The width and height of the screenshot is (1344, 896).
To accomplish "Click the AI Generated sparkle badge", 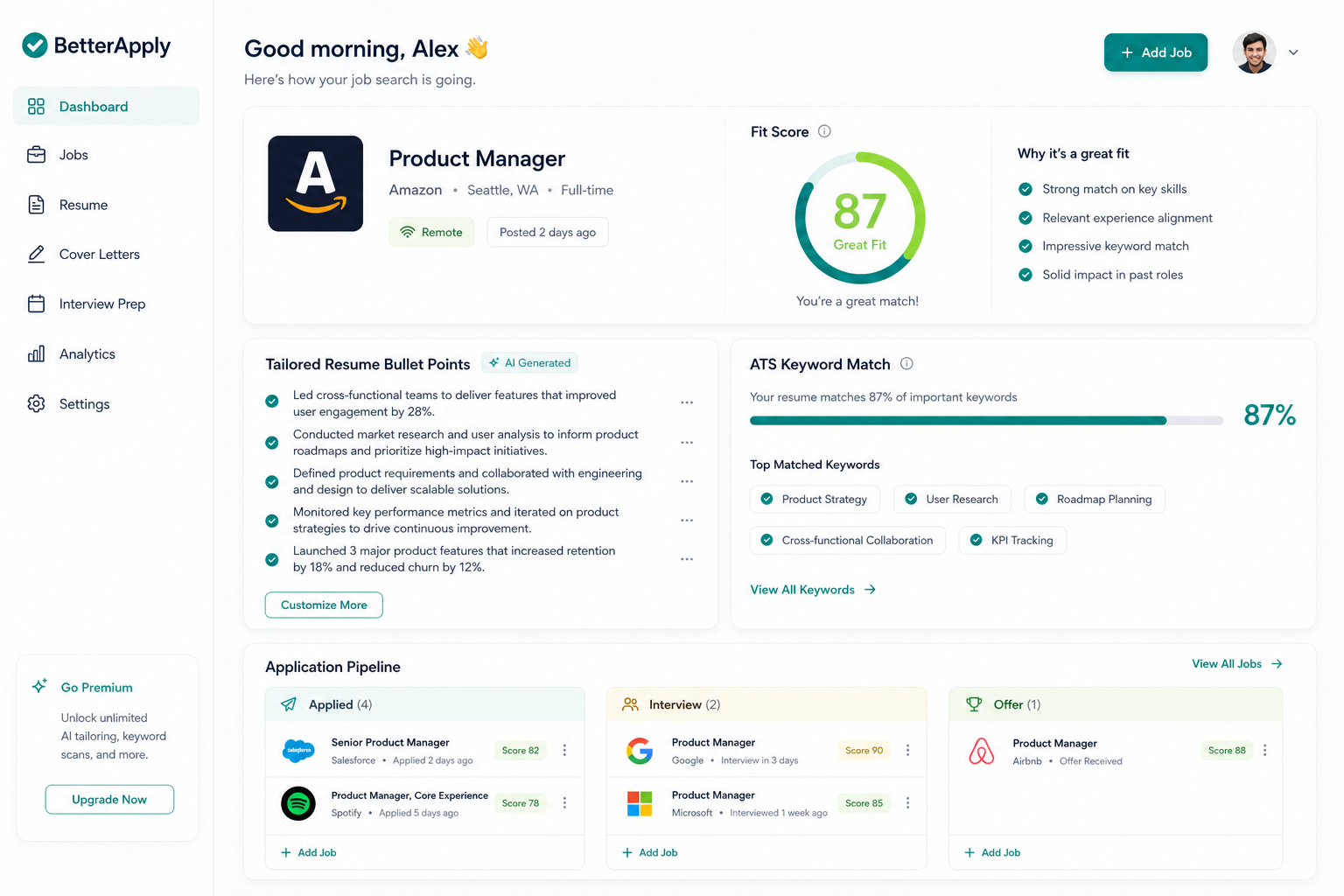I will pyautogui.click(x=529, y=362).
